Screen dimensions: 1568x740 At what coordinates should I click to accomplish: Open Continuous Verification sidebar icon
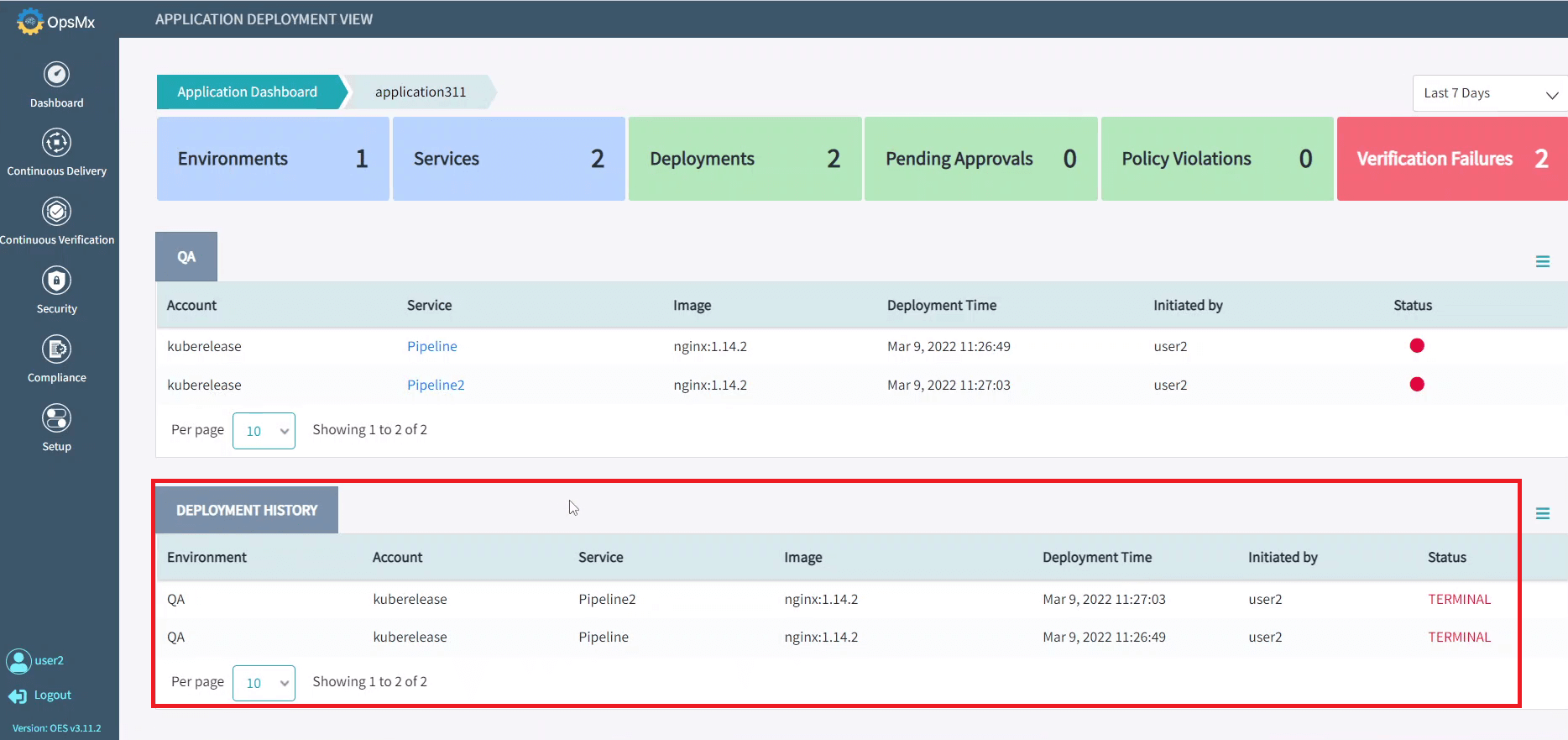56,212
